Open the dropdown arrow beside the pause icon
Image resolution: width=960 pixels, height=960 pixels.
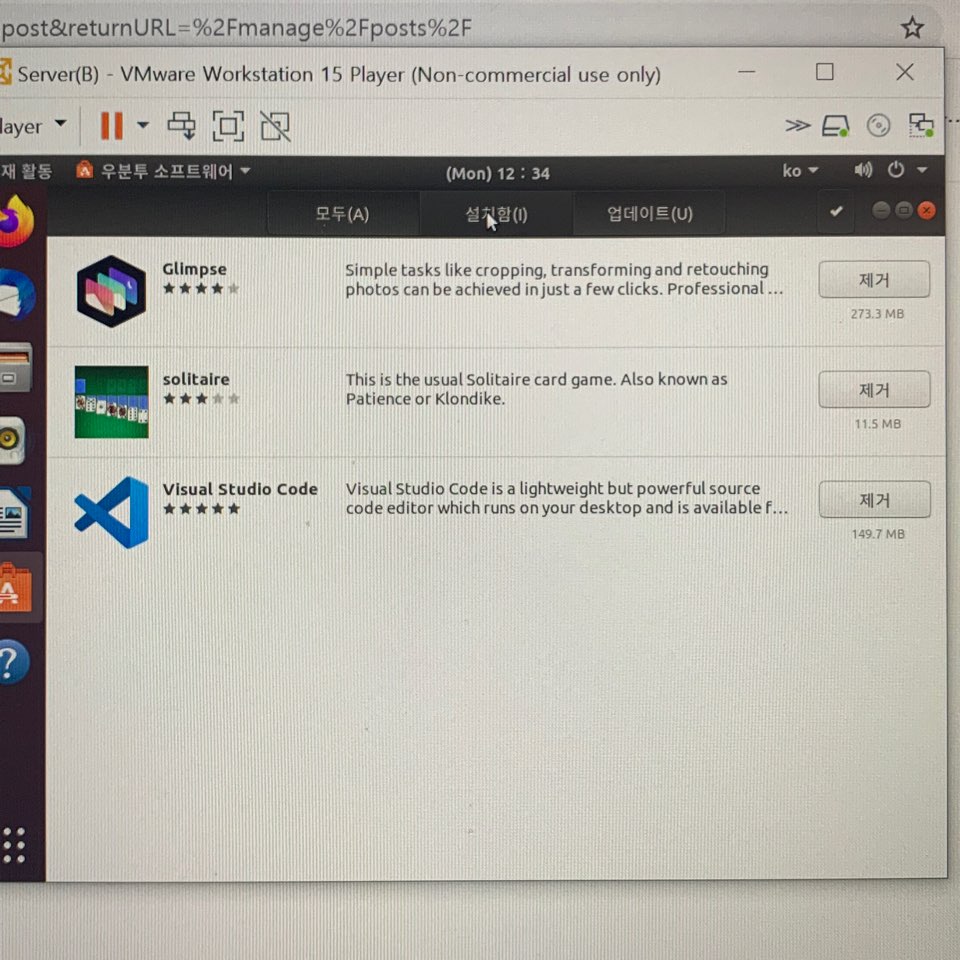(x=143, y=125)
